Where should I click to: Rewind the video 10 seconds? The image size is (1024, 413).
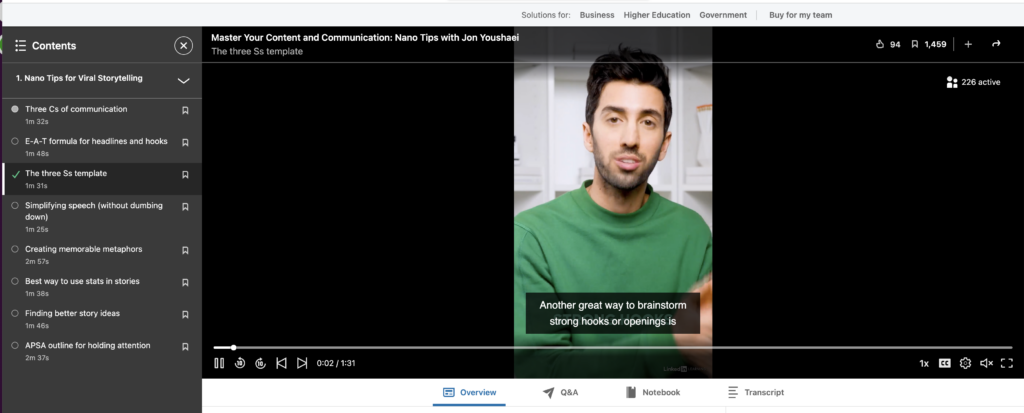(240, 363)
